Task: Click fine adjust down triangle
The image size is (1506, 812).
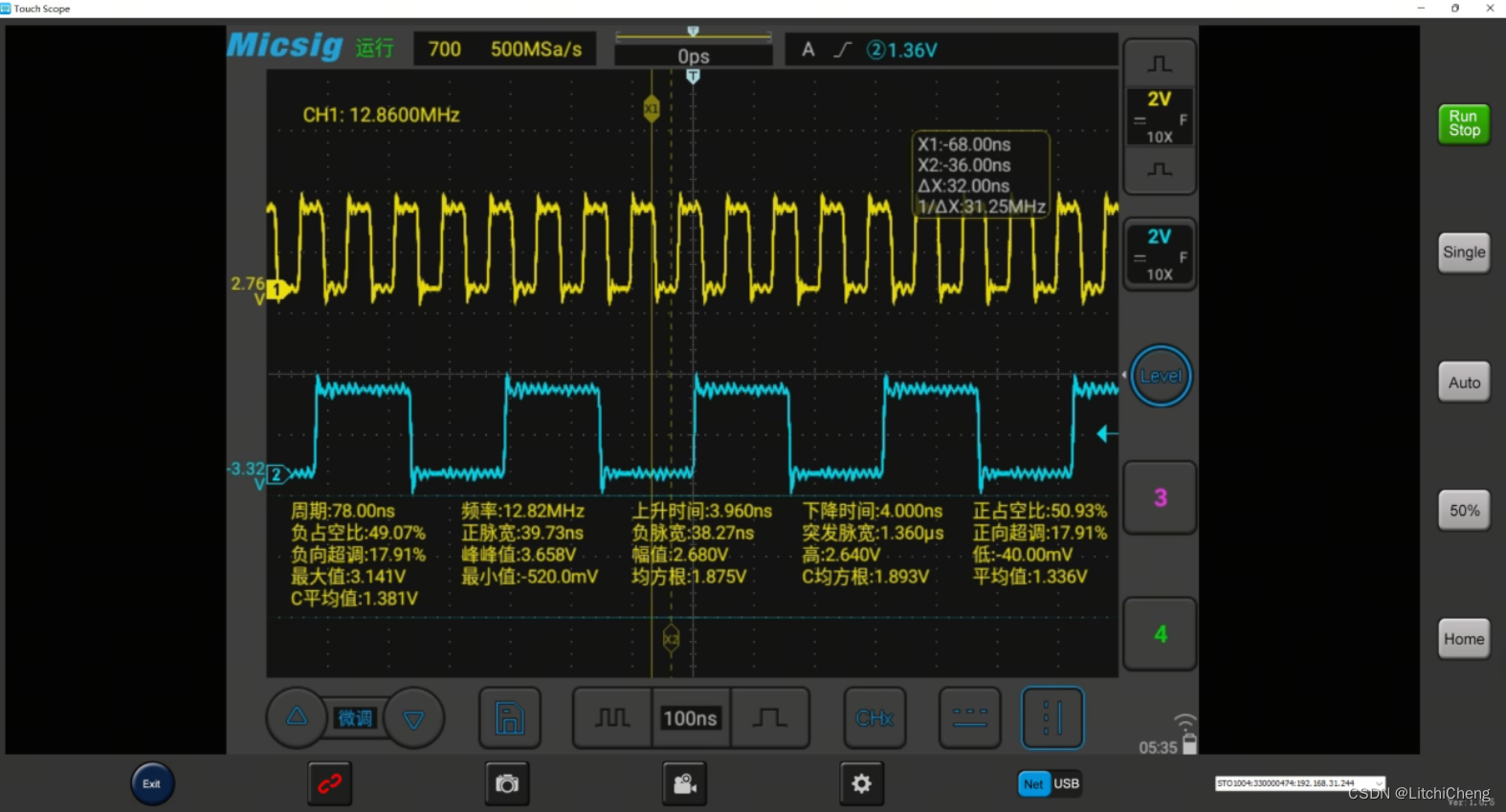Action: pos(413,718)
